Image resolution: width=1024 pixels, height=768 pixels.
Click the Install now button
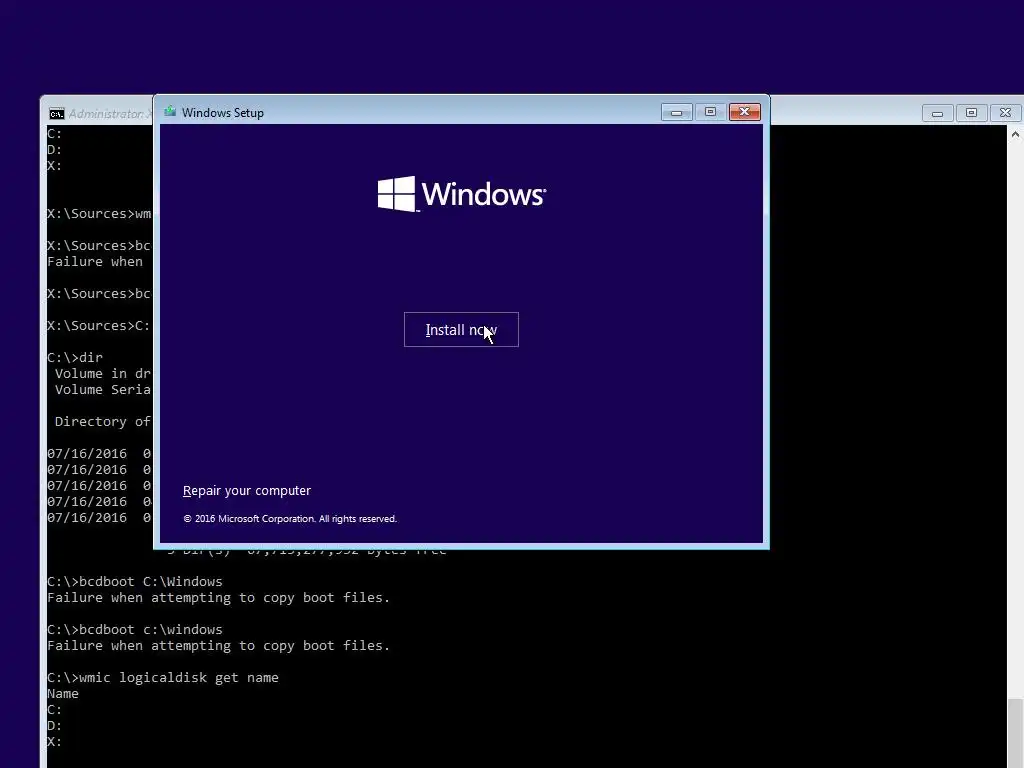tap(461, 330)
